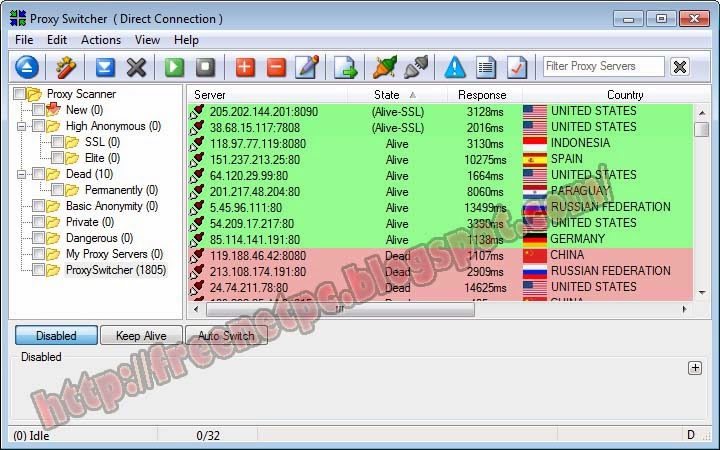Open the File menu
This screenshot has width=720, height=450.
(x=24, y=40)
